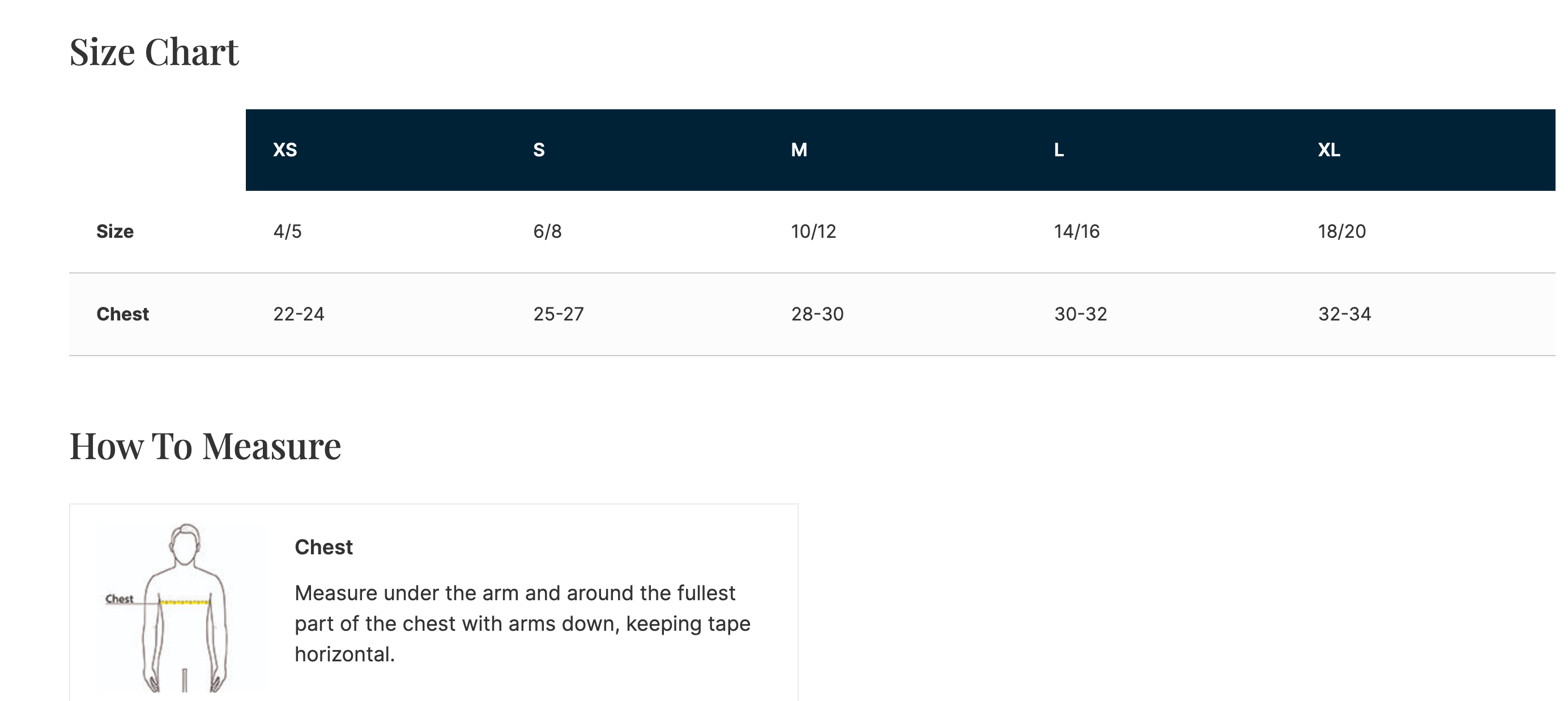Select the 18/20 size cell

pos(1341,231)
